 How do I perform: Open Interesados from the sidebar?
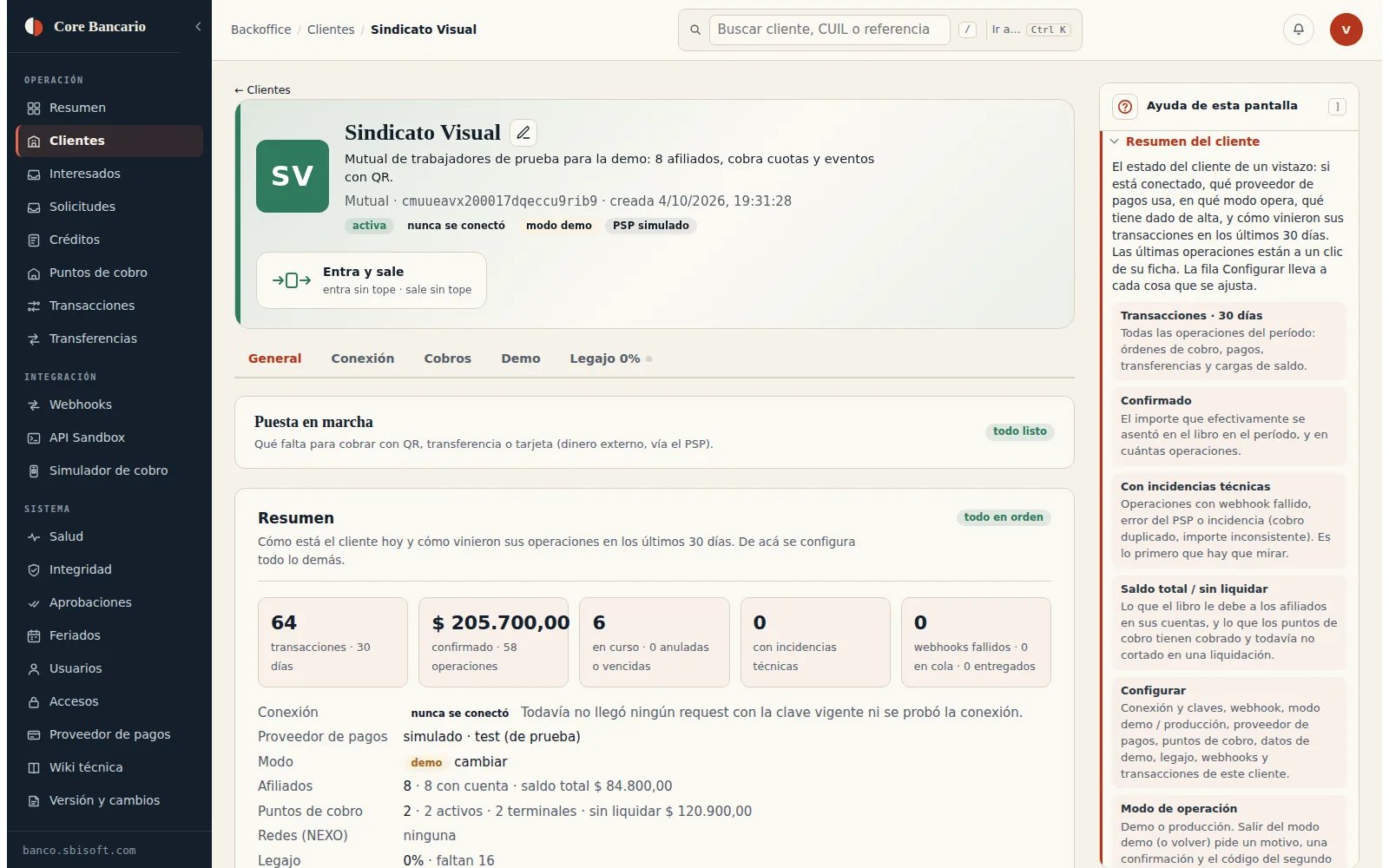tap(109, 174)
